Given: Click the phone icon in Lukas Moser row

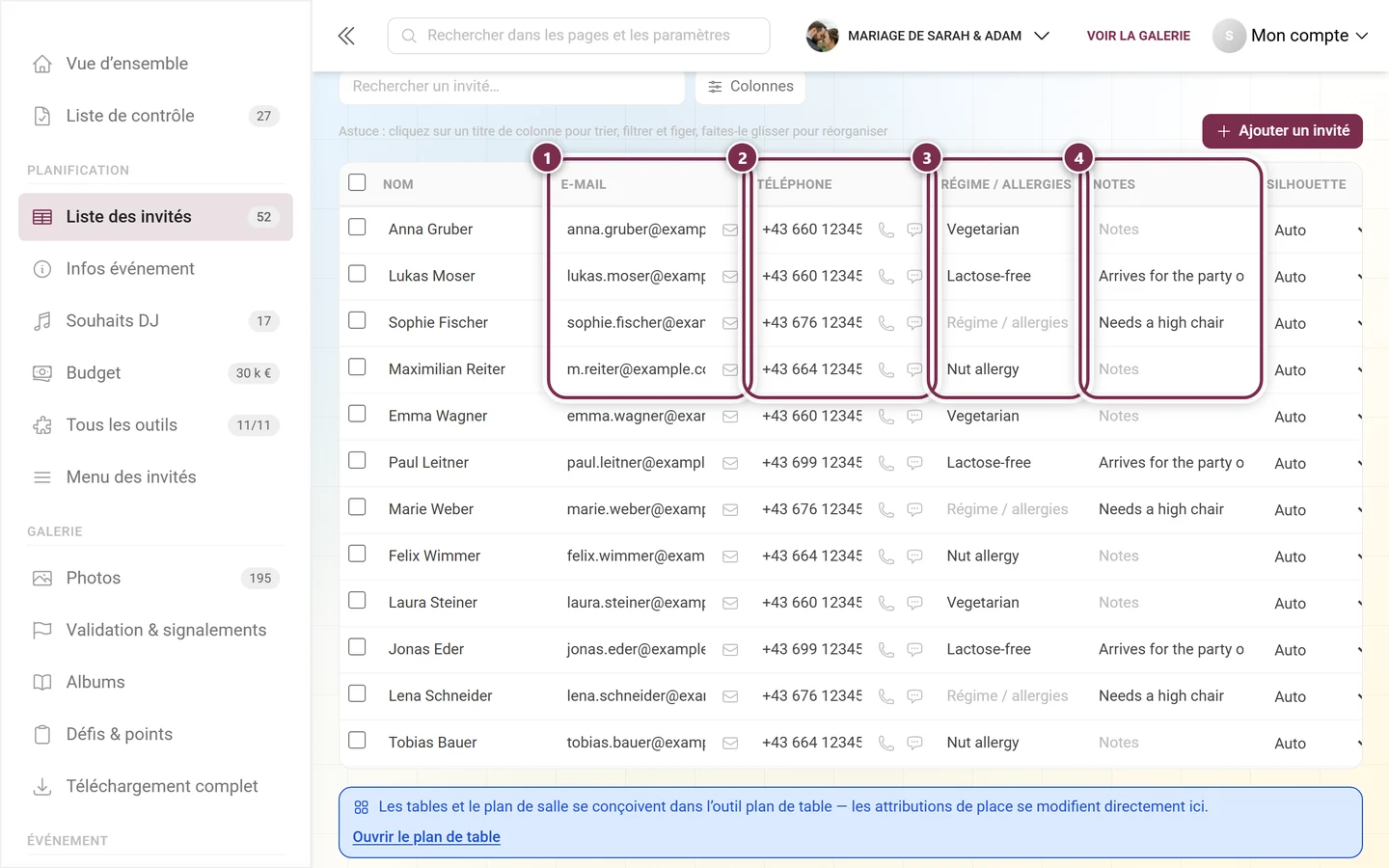Looking at the screenshot, I should coord(885,276).
